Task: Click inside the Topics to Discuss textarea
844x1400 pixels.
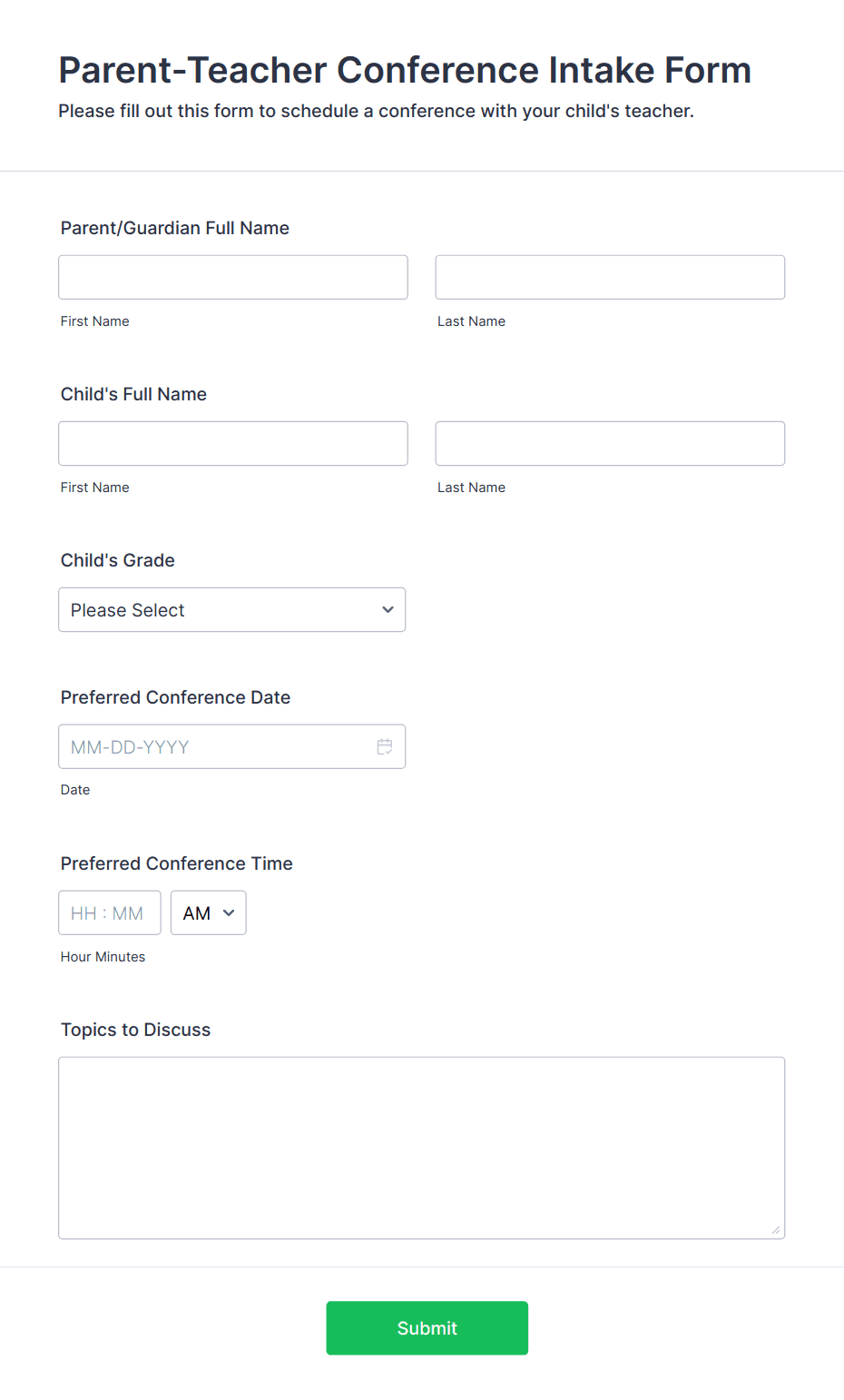Action: [x=422, y=1148]
